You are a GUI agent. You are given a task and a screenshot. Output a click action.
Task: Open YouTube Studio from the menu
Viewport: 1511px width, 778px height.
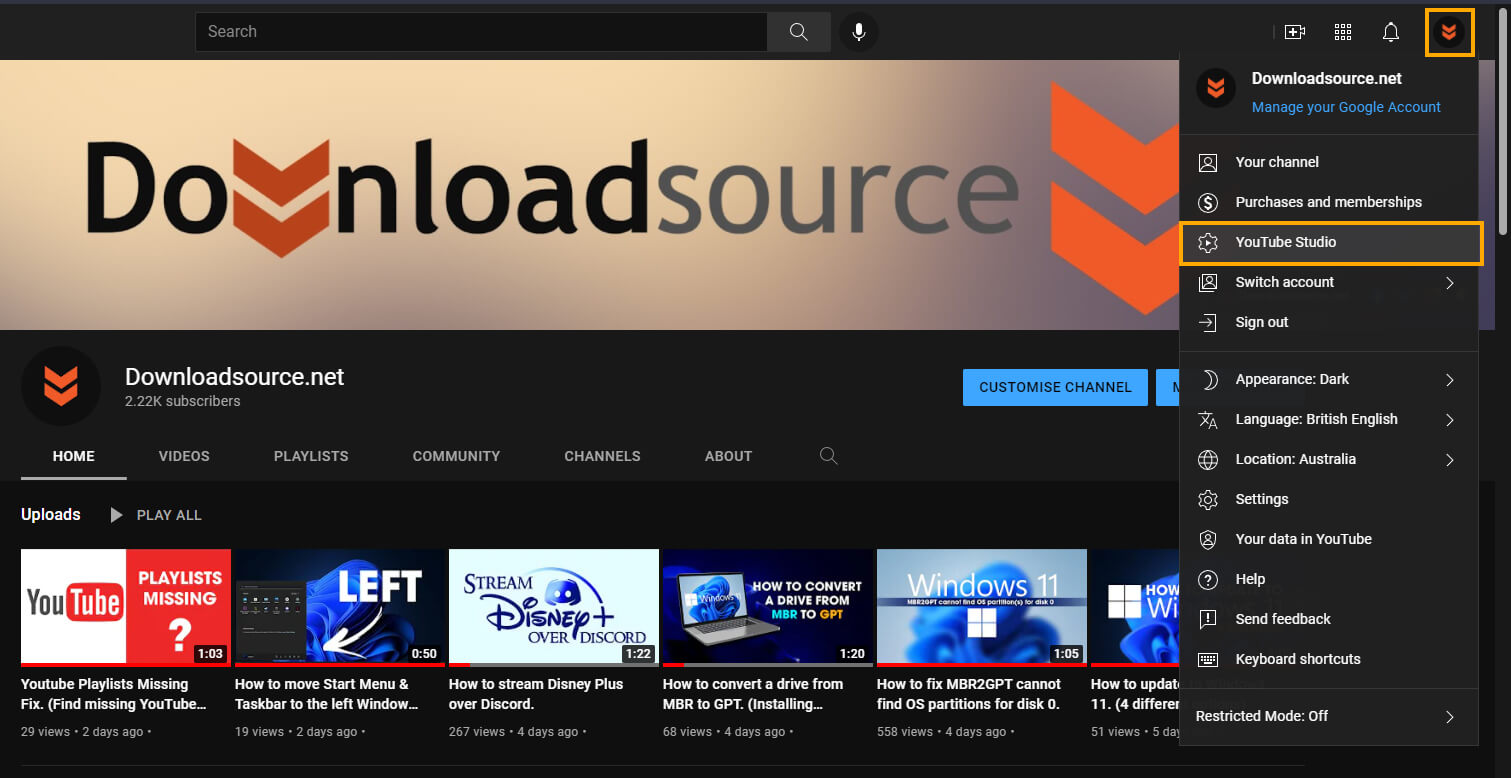click(1329, 243)
